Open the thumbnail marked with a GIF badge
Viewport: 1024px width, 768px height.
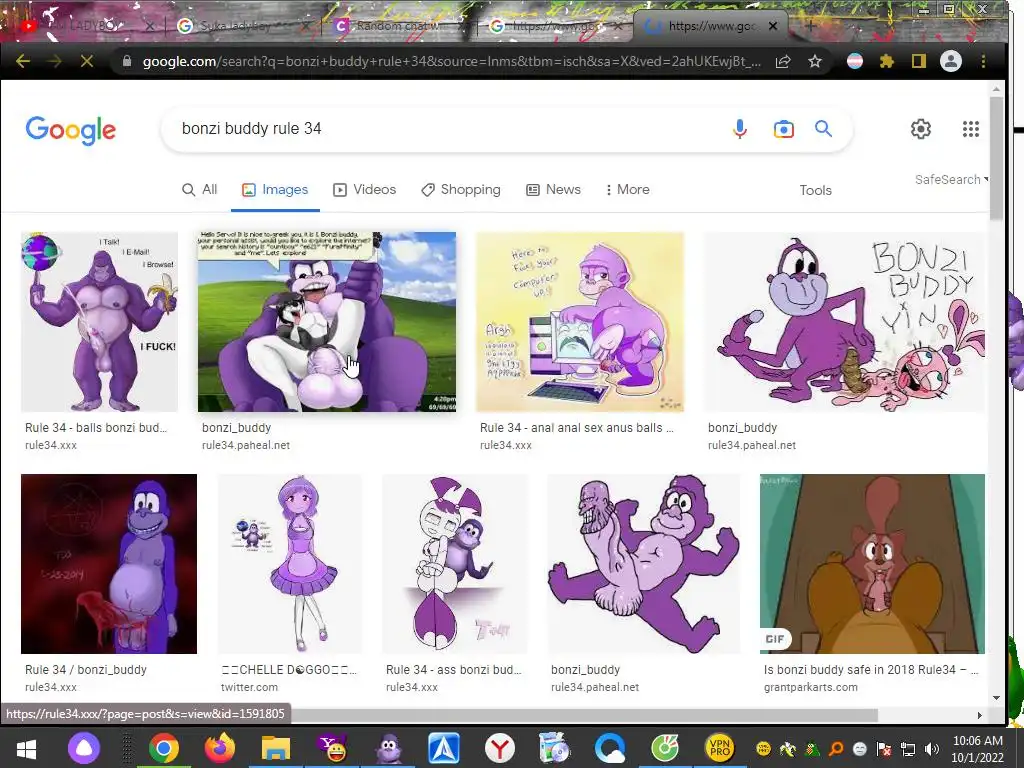(872, 564)
